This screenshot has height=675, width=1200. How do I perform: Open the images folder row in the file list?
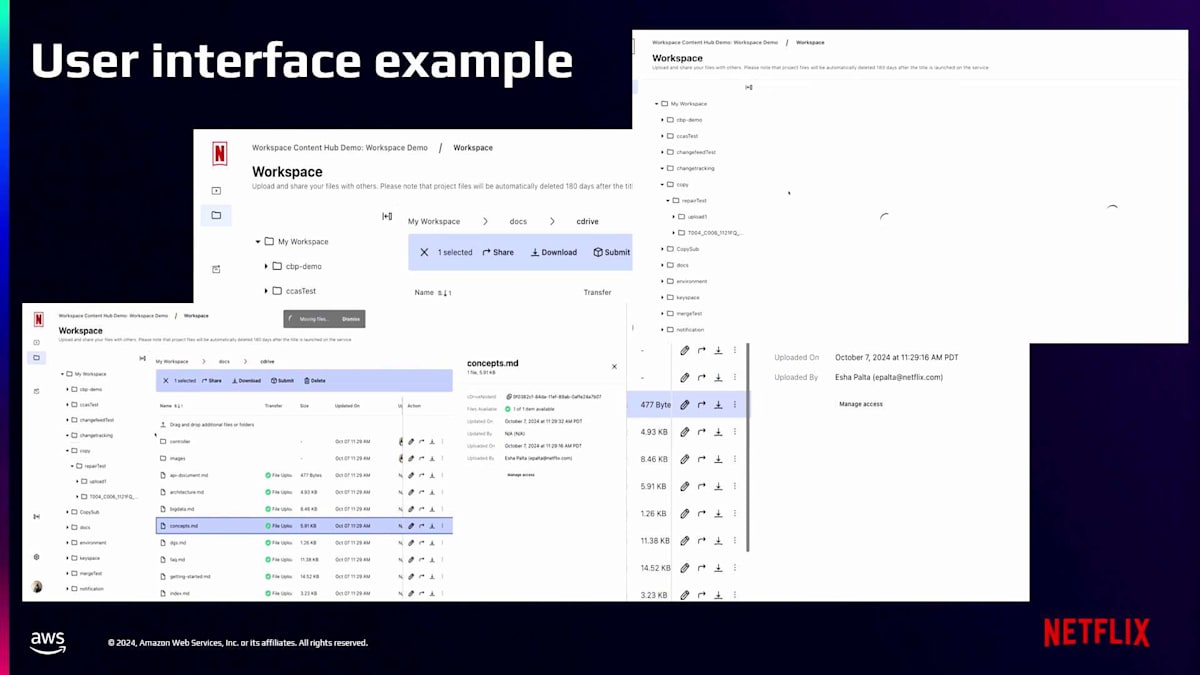305,458
